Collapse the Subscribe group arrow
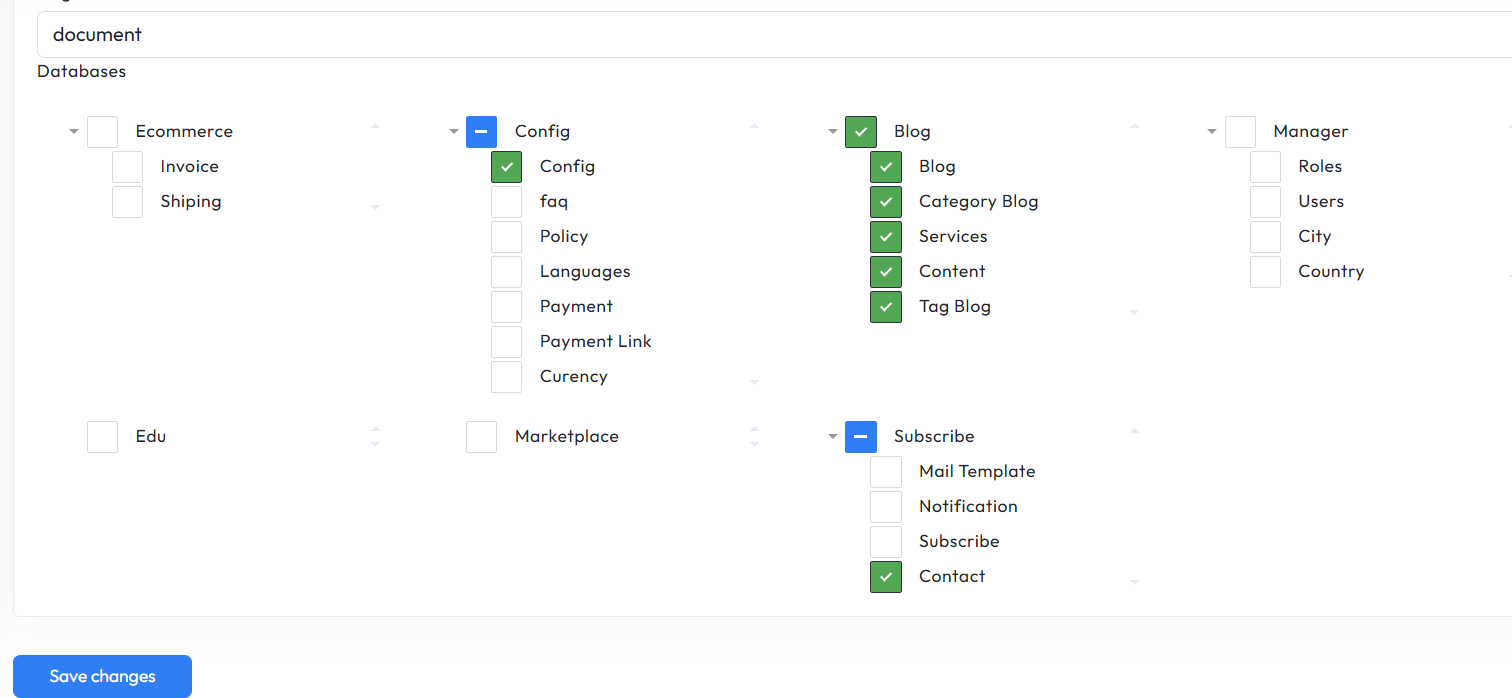The width and height of the screenshot is (1512, 698). pyautogui.click(x=833, y=437)
